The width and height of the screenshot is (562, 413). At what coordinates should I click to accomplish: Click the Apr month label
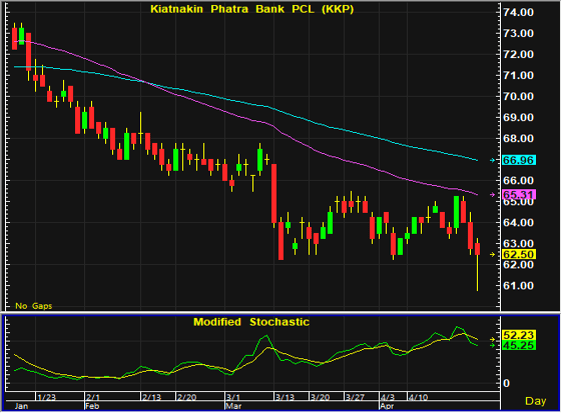tap(387, 406)
